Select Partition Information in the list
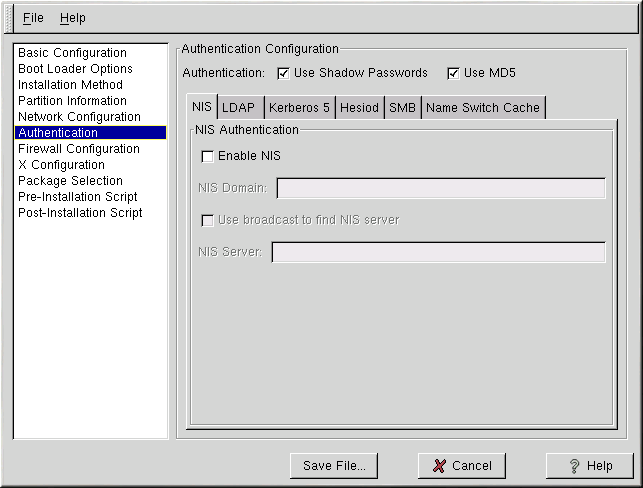Image resolution: width=643 pixels, height=488 pixels. click(x=72, y=101)
